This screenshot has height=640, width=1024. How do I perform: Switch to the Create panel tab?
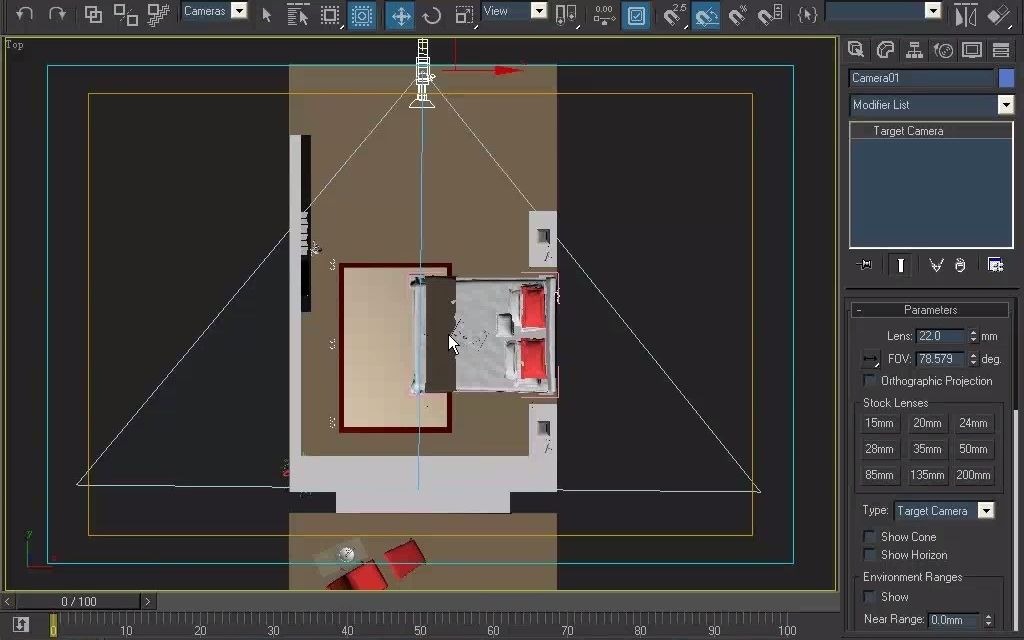857,48
